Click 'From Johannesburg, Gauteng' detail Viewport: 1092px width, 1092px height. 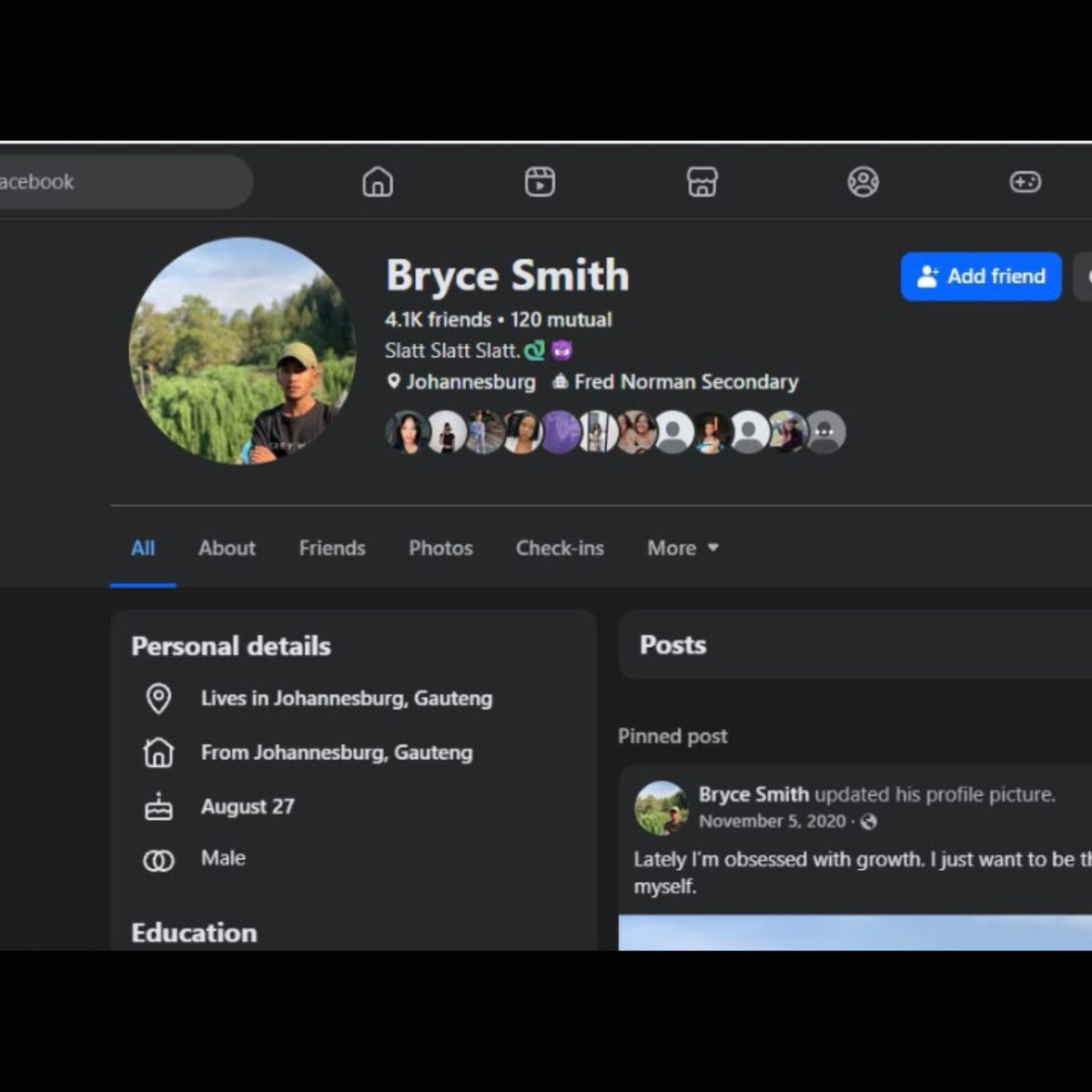point(337,753)
